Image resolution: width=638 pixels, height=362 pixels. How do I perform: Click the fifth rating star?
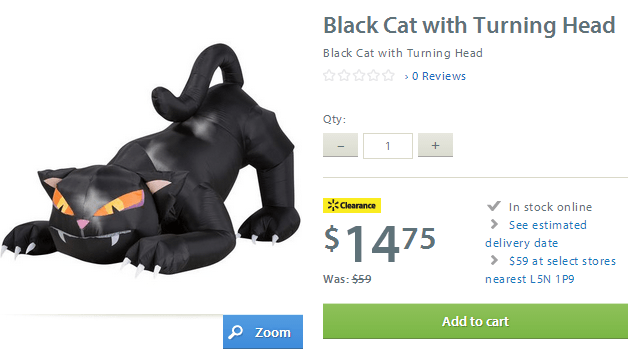389,76
